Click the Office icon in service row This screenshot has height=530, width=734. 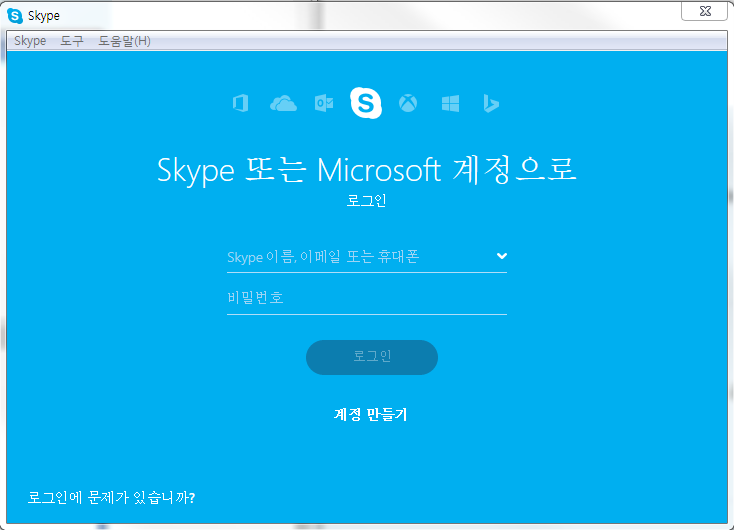pos(240,103)
